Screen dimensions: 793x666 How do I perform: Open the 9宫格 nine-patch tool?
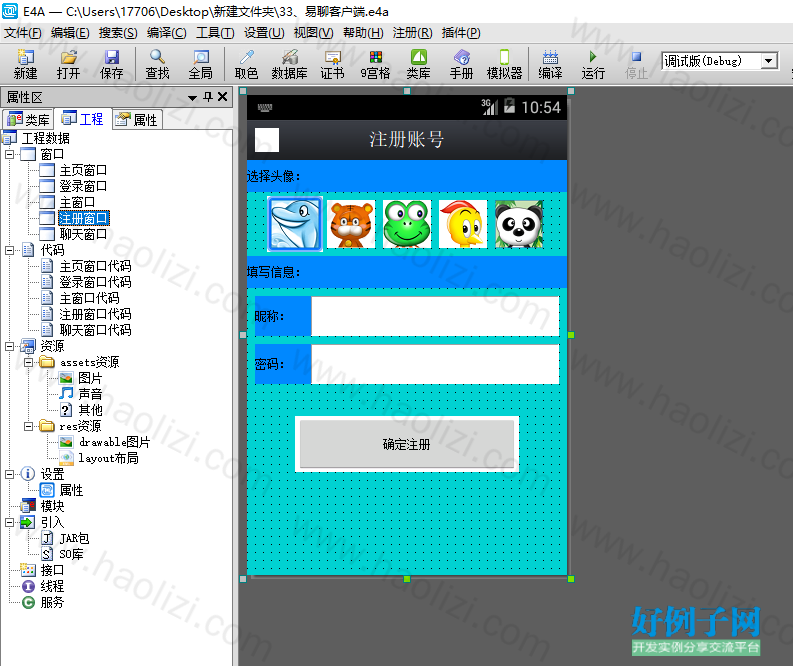tap(375, 64)
